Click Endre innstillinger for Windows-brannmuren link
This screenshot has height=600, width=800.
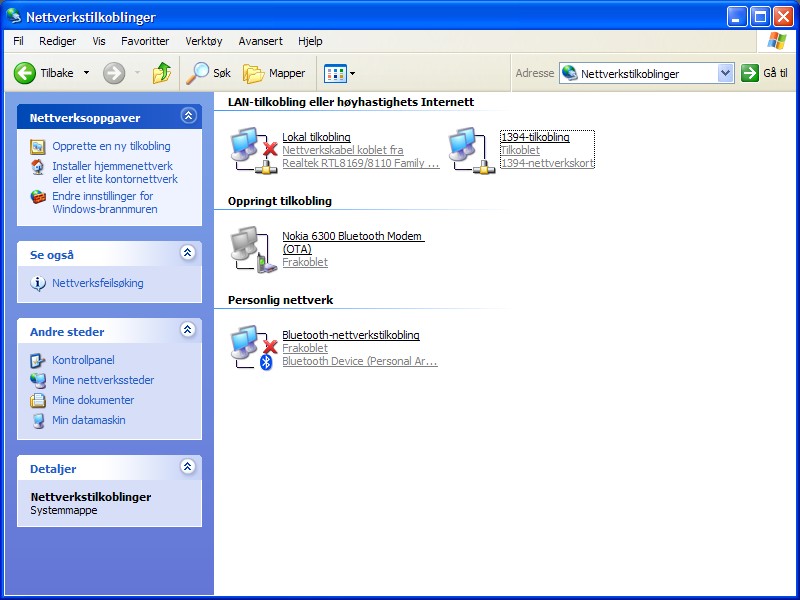(x=105, y=203)
